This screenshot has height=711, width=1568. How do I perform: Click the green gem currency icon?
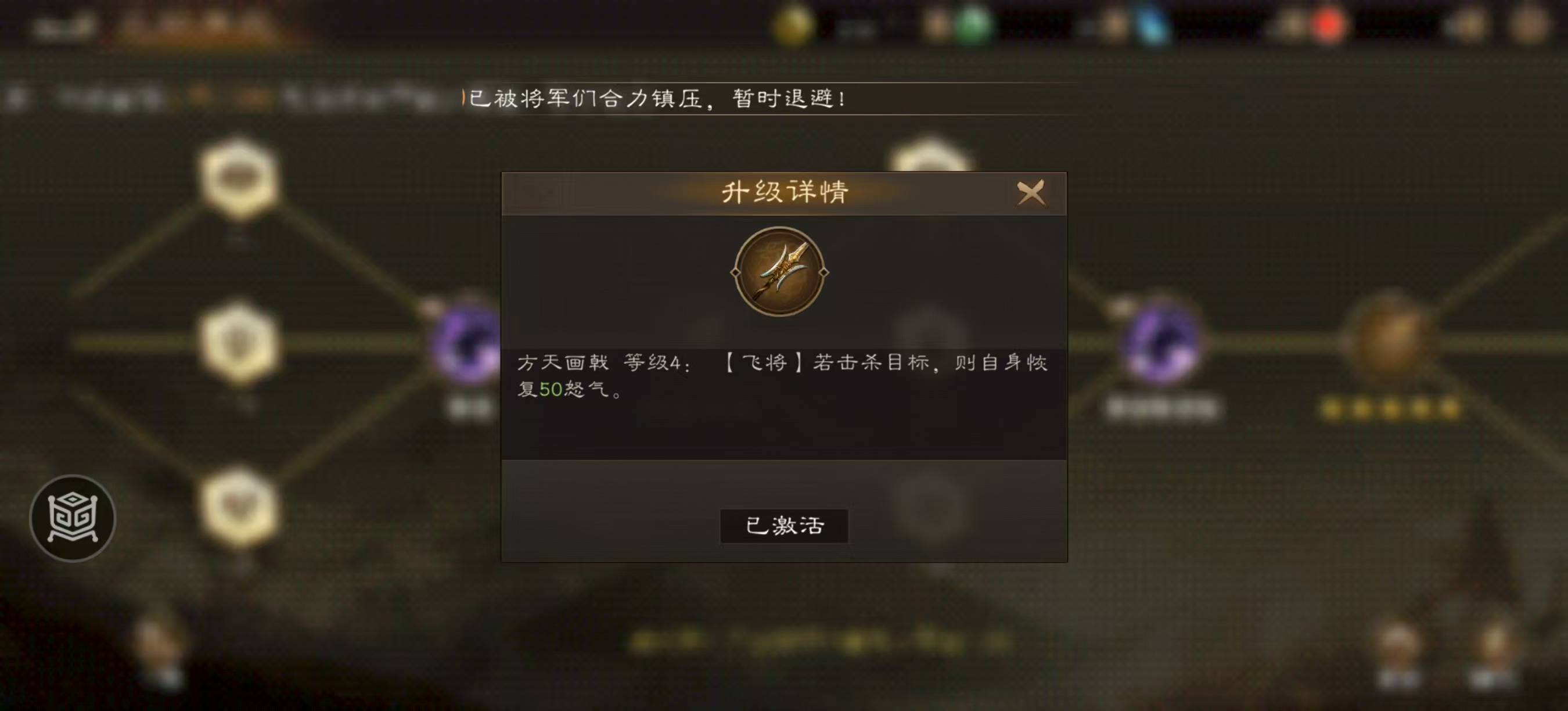click(973, 26)
